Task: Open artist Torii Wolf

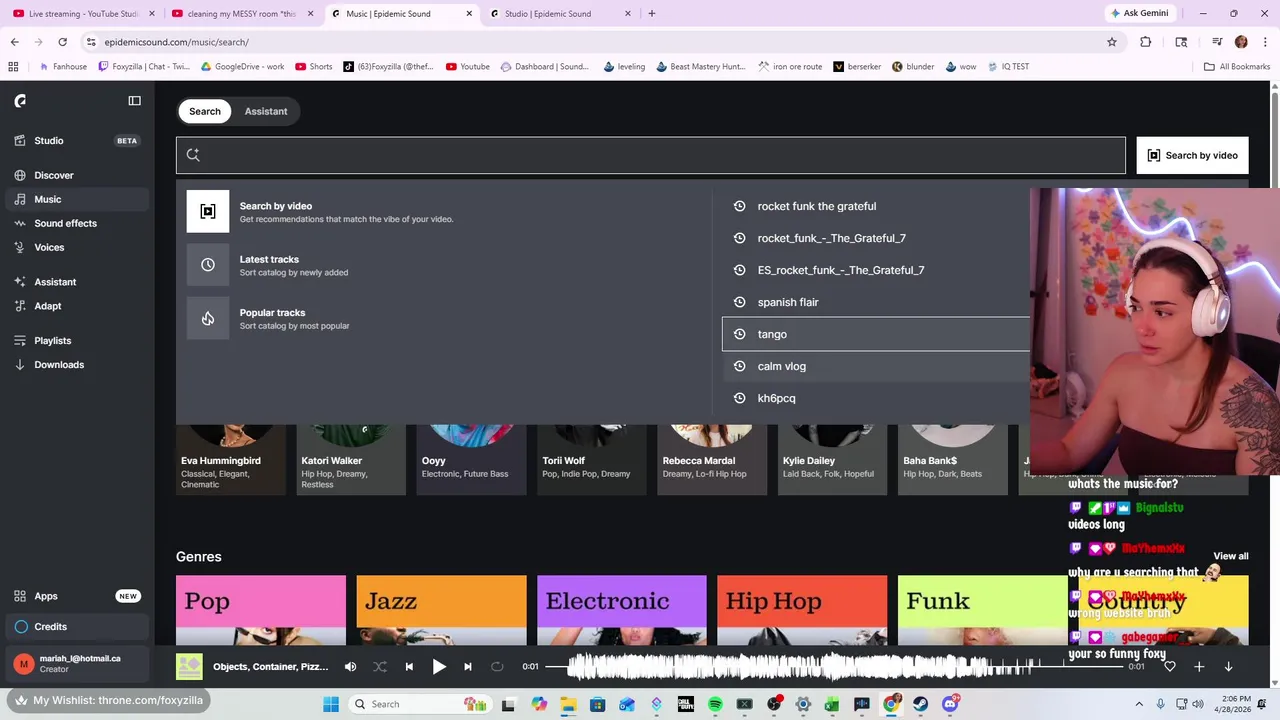Action: pos(592,460)
